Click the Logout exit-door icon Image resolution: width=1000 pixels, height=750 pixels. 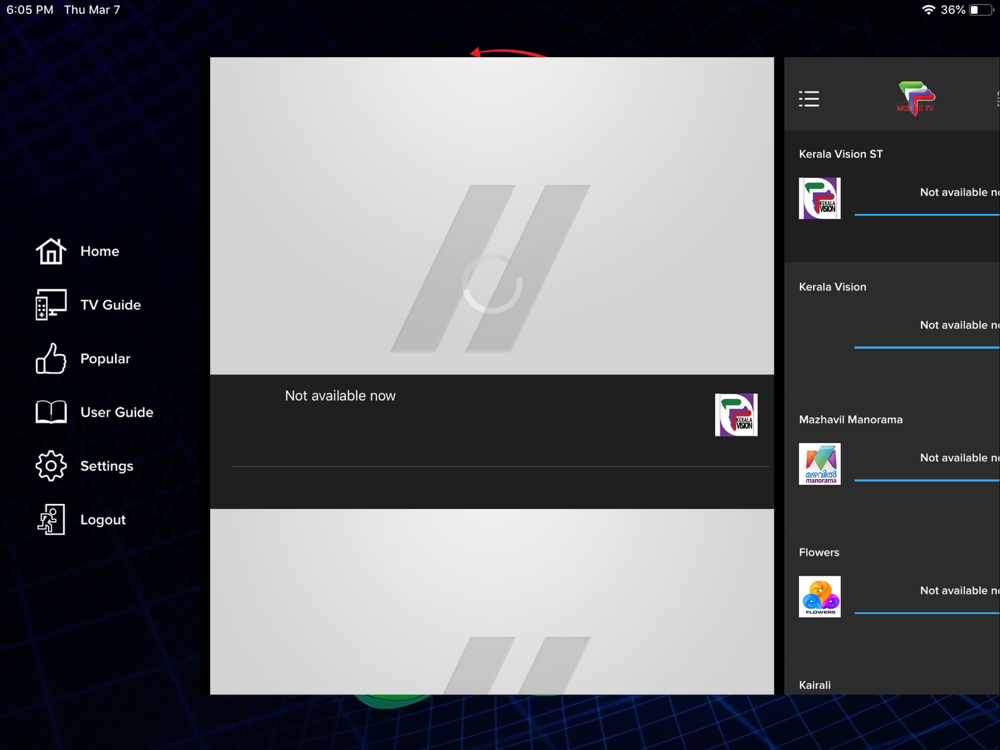(x=51, y=520)
